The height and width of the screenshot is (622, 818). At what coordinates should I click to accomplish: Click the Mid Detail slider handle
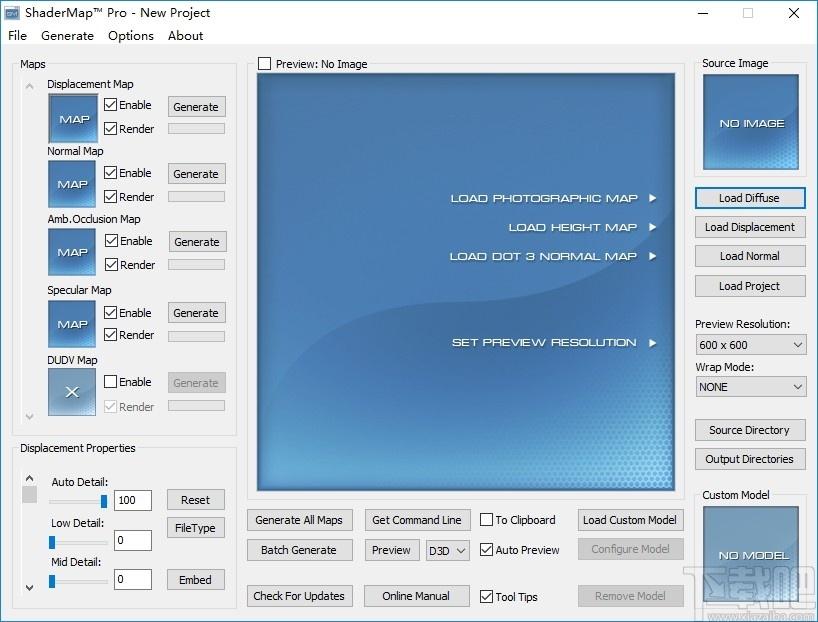click(x=52, y=581)
